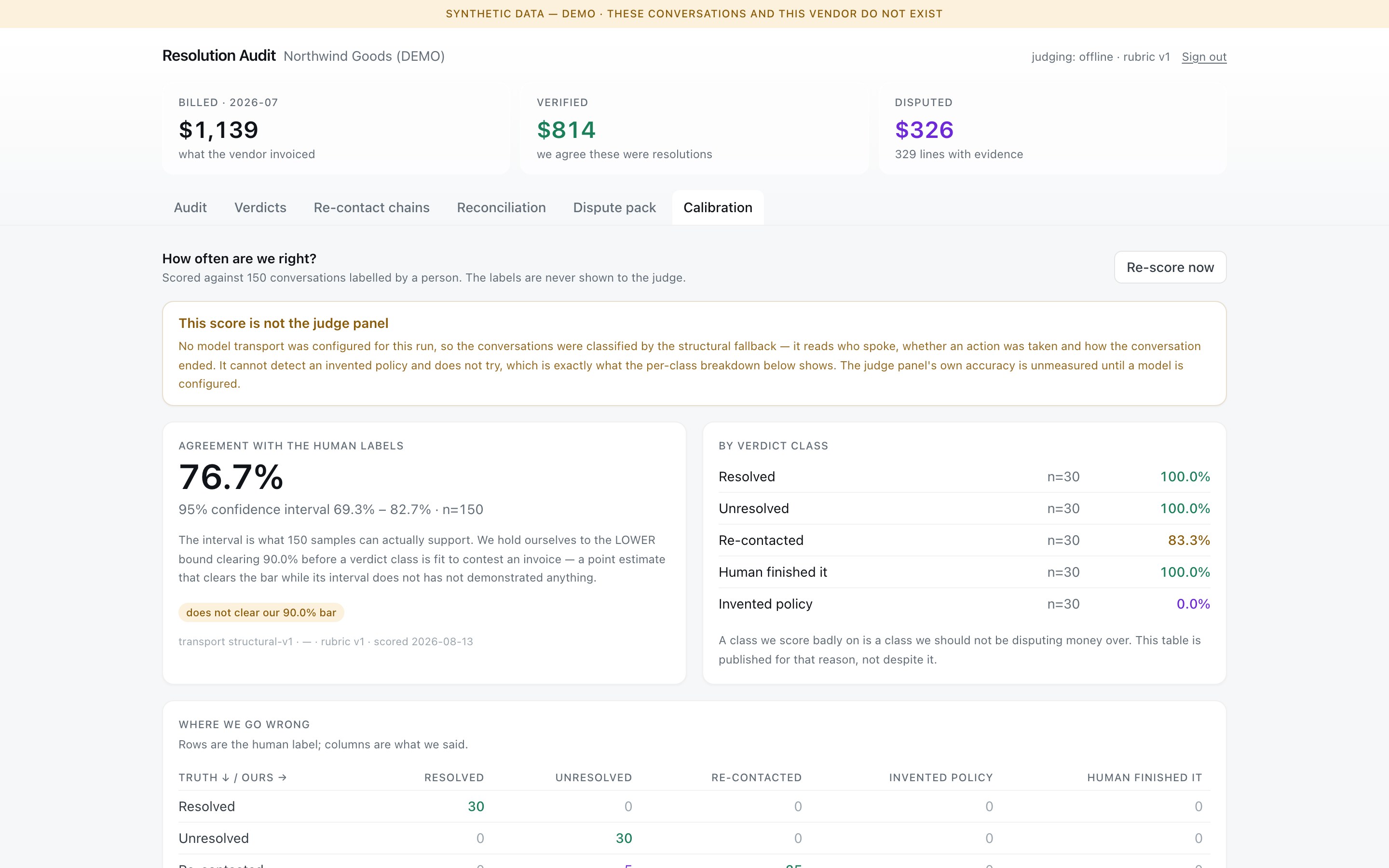Switch to the Verdicts tab

[x=260, y=207]
